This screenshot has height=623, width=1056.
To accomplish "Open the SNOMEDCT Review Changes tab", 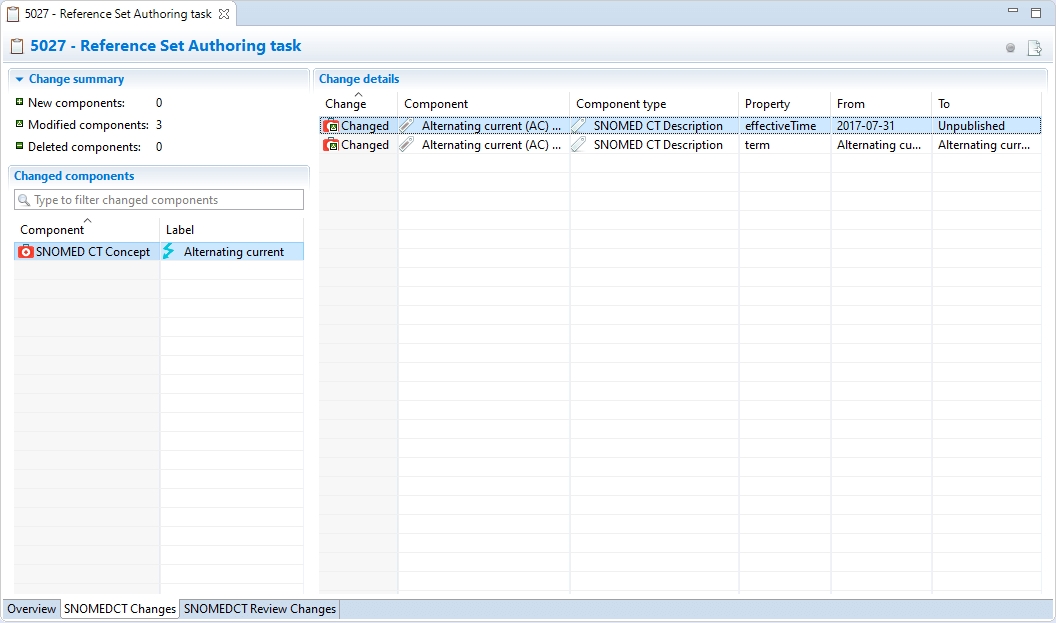I will coord(260,609).
